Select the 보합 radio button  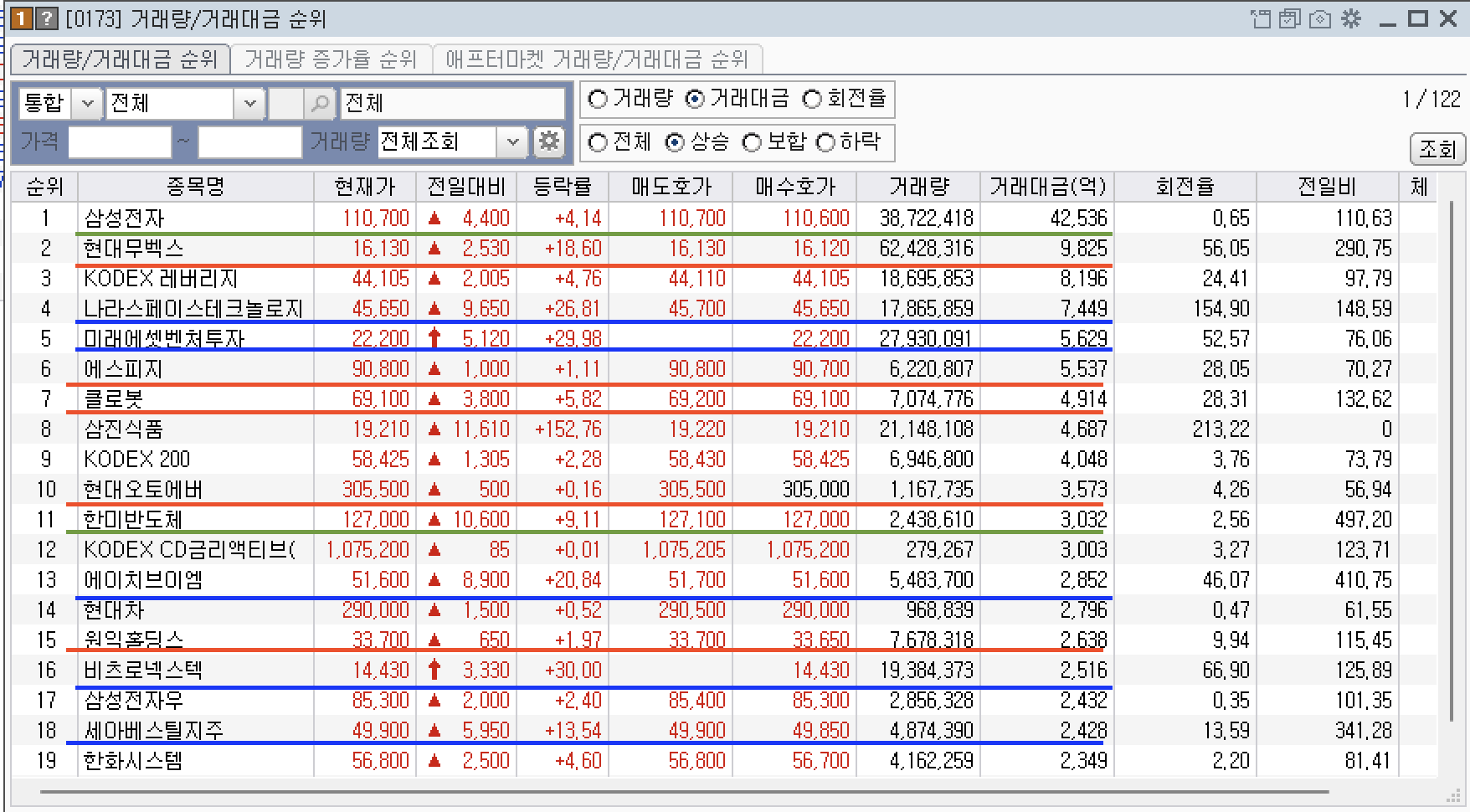[752, 143]
